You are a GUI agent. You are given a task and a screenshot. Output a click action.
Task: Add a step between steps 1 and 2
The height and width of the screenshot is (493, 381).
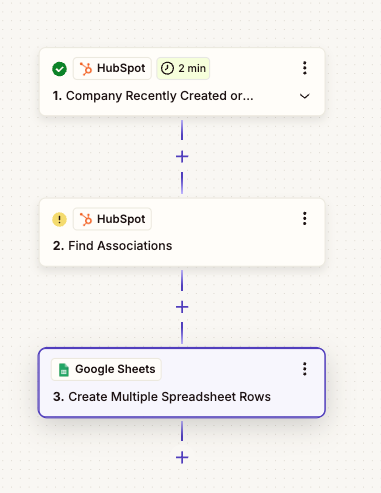pos(182,156)
